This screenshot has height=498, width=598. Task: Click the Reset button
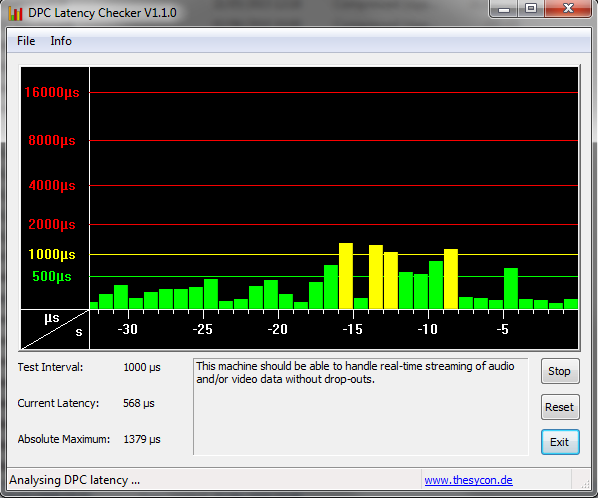(x=560, y=407)
